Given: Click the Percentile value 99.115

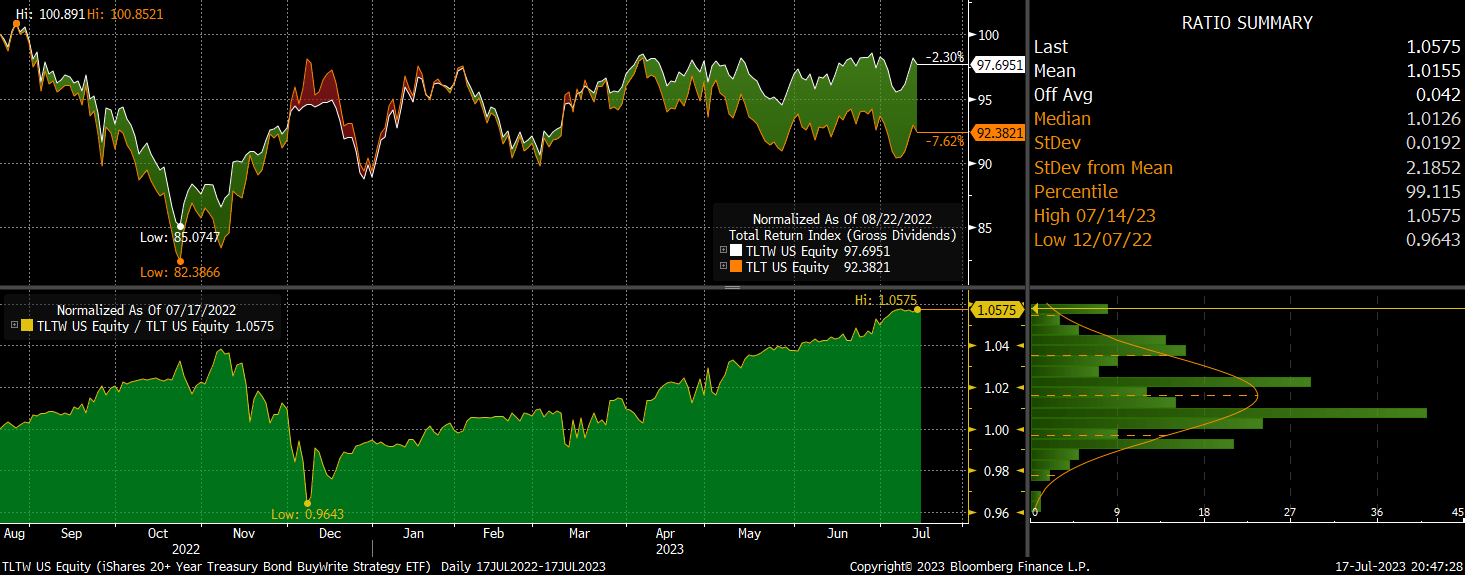Looking at the screenshot, I should pyautogui.click(x=1434, y=191).
